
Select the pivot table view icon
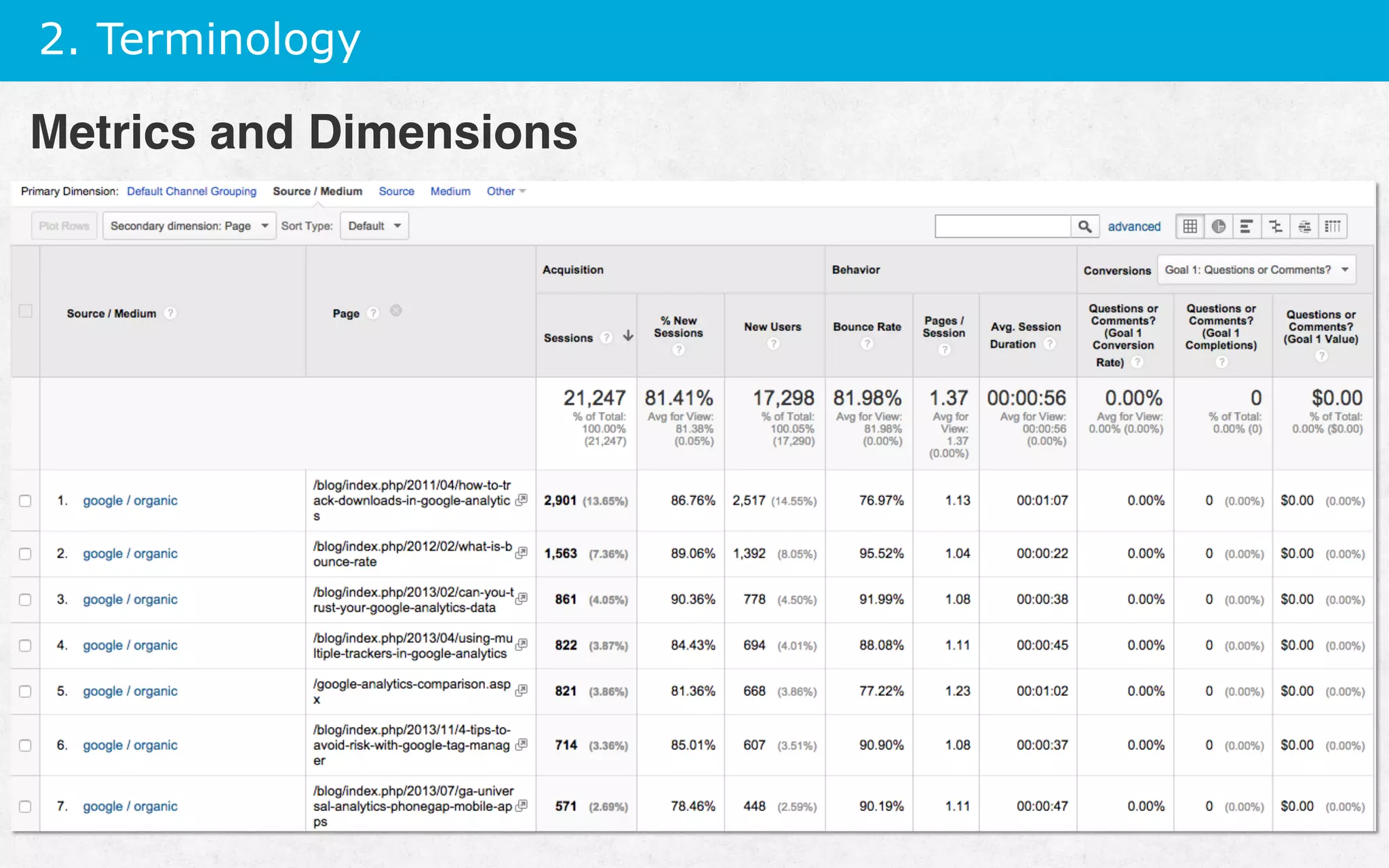click(1333, 226)
